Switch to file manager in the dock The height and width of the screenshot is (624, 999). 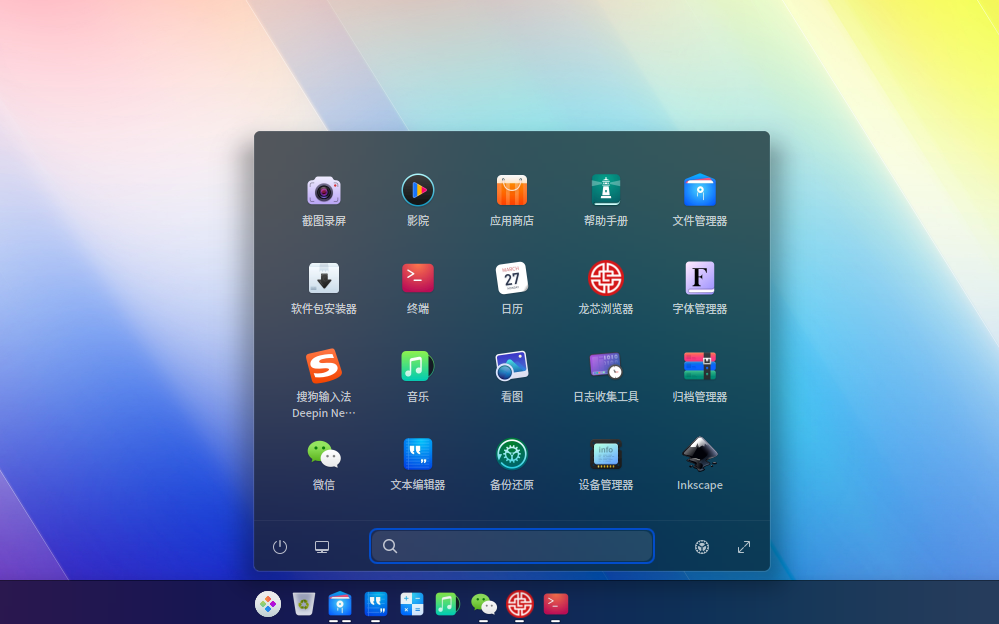click(x=340, y=604)
